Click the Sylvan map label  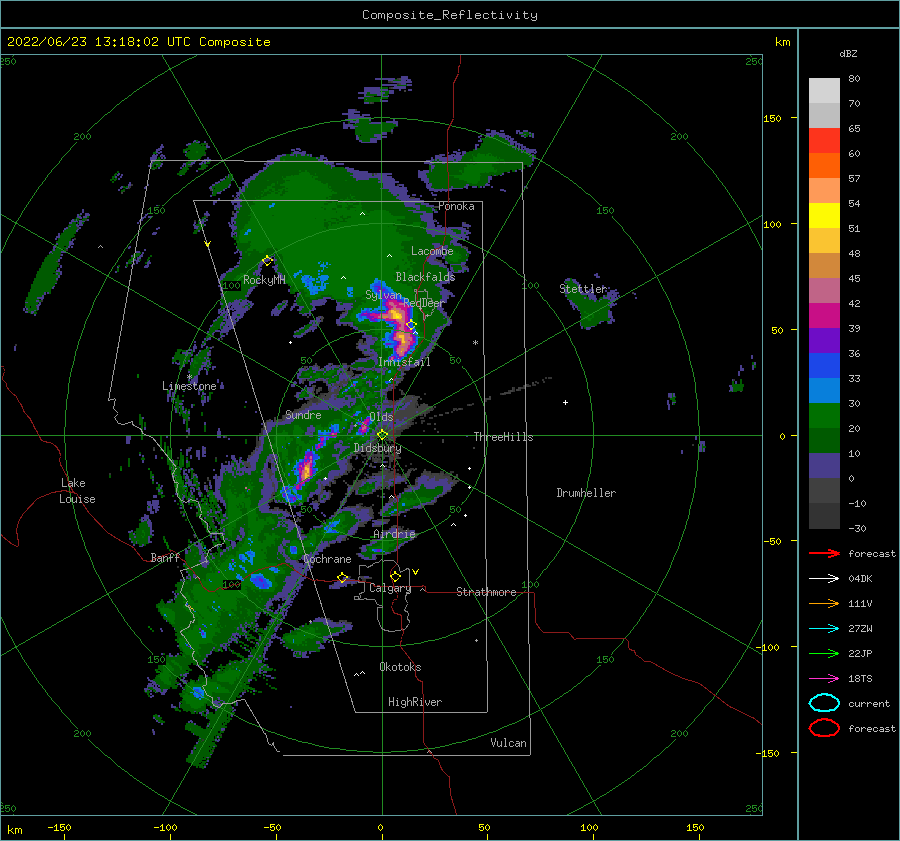pyautogui.click(x=383, y=295)
